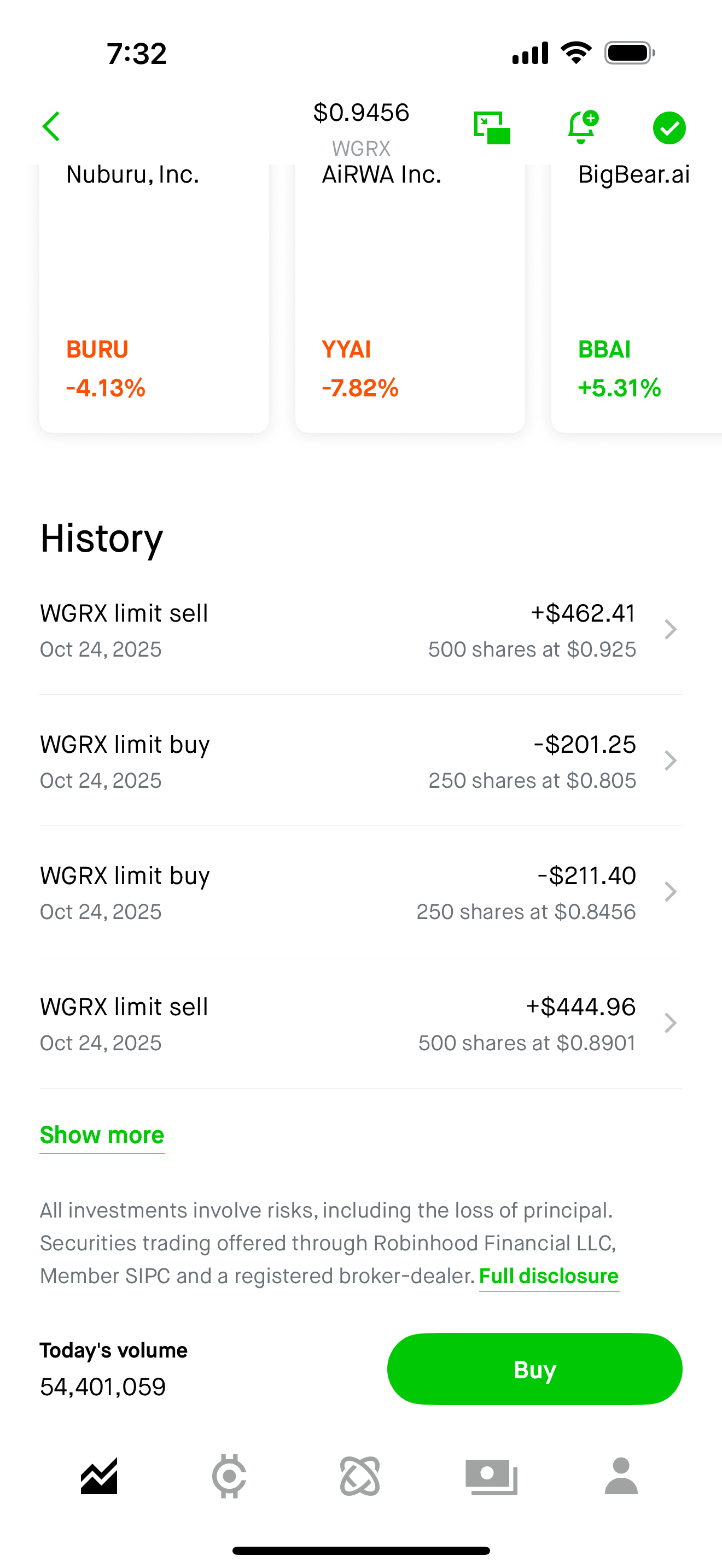Image resolution: width=722 pixels, height=1568 pixels.
Task: Open the BigBear.ai BBAI card
Action: [636, 299]
